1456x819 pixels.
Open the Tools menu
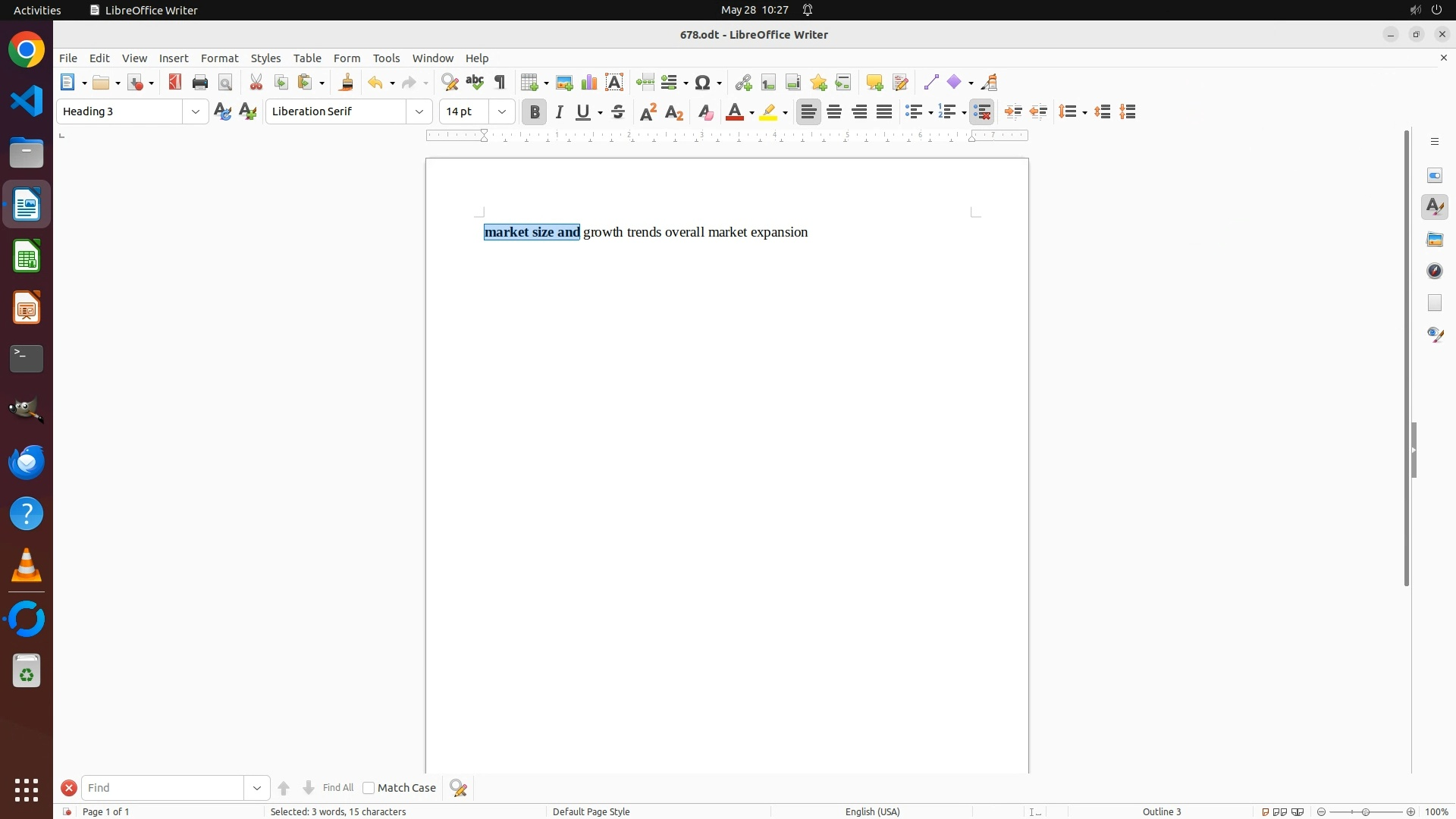tap(386, 58)
